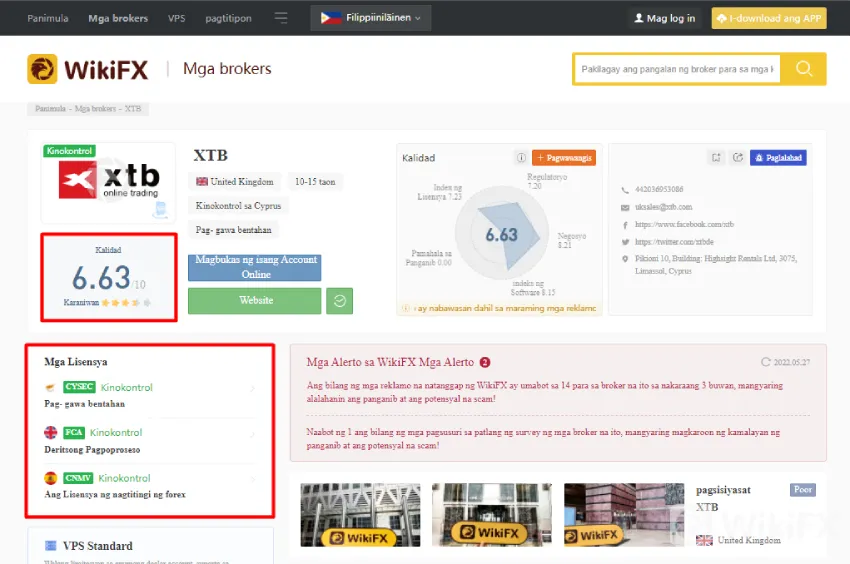The width and height of the screenshot is (850, 564).
Task: Click the UK flag by pagsisiyasat XTB
Action: click(704, 540)
